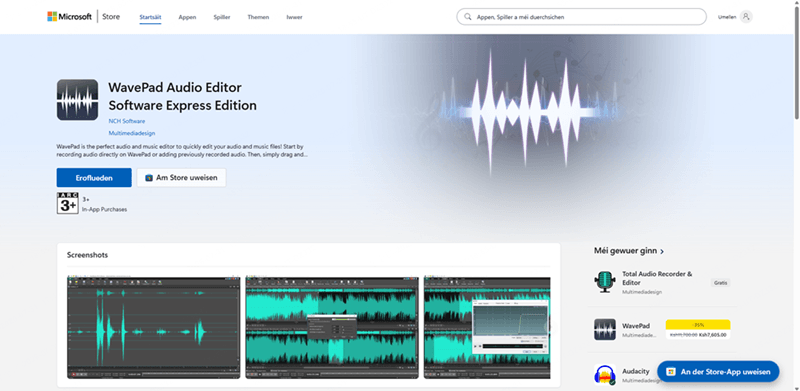Open the Audacity sidebar entry title
This screenshot has width=800, height=391.
[x=636, y=371]
